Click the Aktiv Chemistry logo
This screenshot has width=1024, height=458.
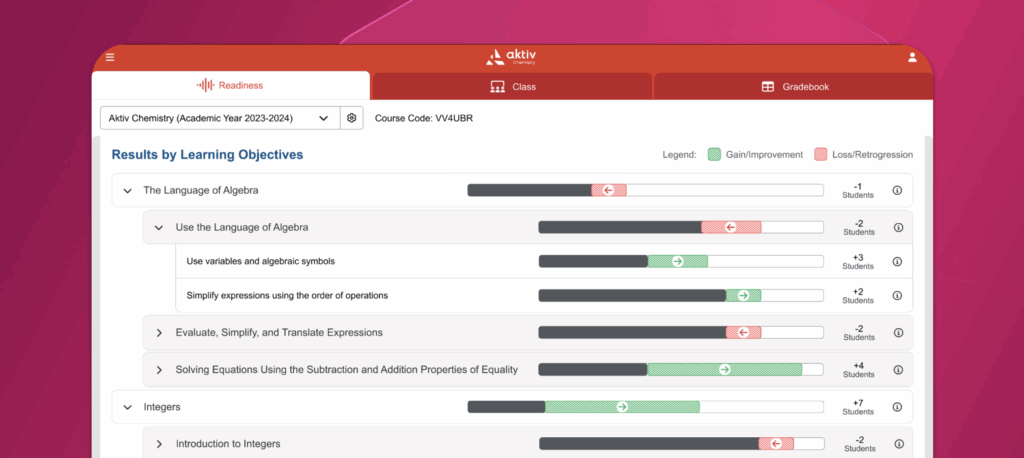pos(512,58)
